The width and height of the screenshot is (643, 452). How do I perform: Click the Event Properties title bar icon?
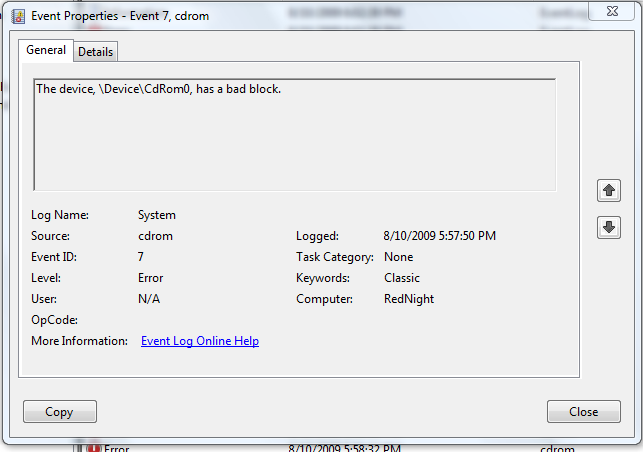tap(18, 16)
